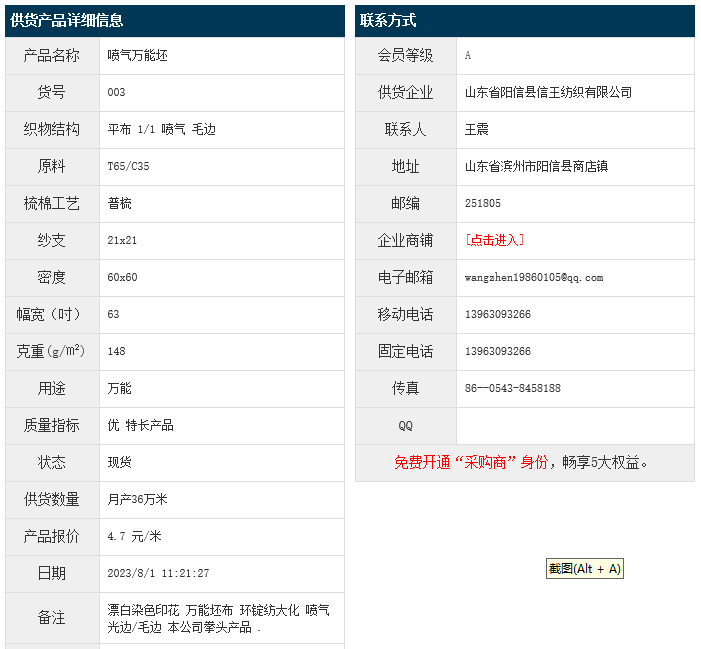Click the email address wangzhen19860105@qq.com
Screen dimensions: 701x649
(x=534, y=277)
